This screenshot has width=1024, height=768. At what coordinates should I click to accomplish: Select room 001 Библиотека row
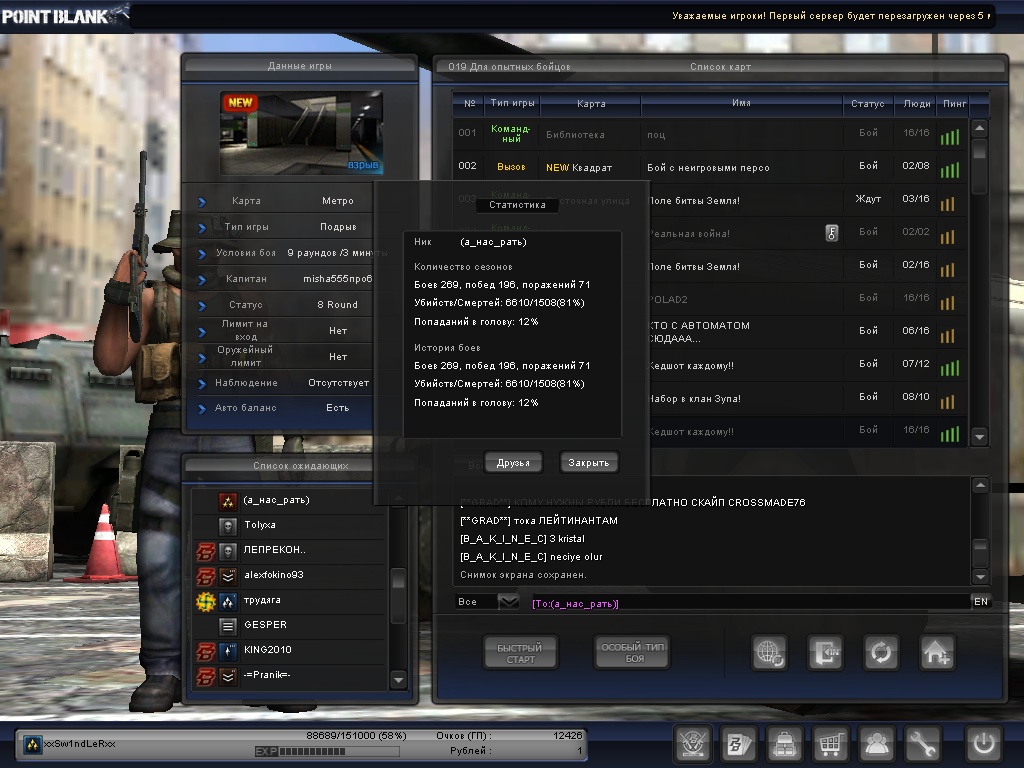[710, 134]
